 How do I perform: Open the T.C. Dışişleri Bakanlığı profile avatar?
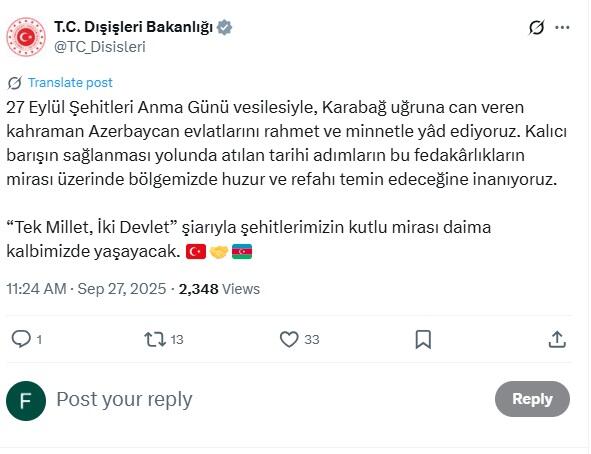(x=26, y=37)
